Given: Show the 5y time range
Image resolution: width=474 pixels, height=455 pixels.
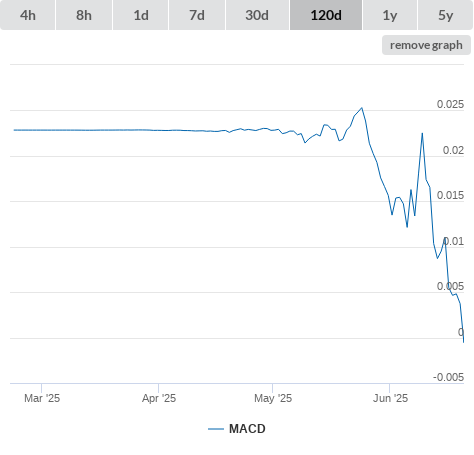Looking at the screenshot, I should (445, 15).
